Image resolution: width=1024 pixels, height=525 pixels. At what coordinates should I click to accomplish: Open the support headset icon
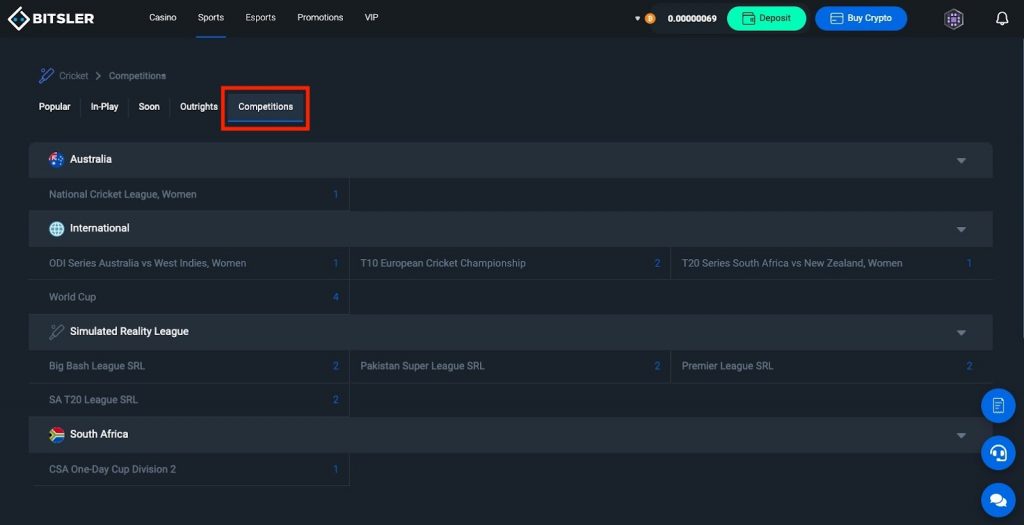point(998,452)
